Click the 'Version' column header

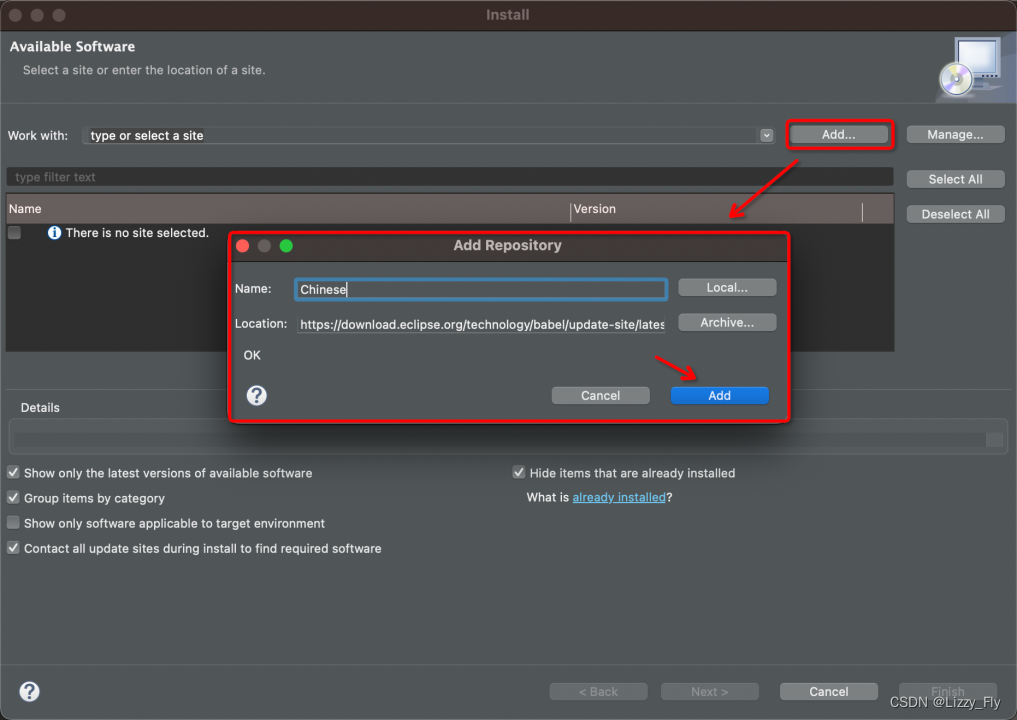coord(717,209)
